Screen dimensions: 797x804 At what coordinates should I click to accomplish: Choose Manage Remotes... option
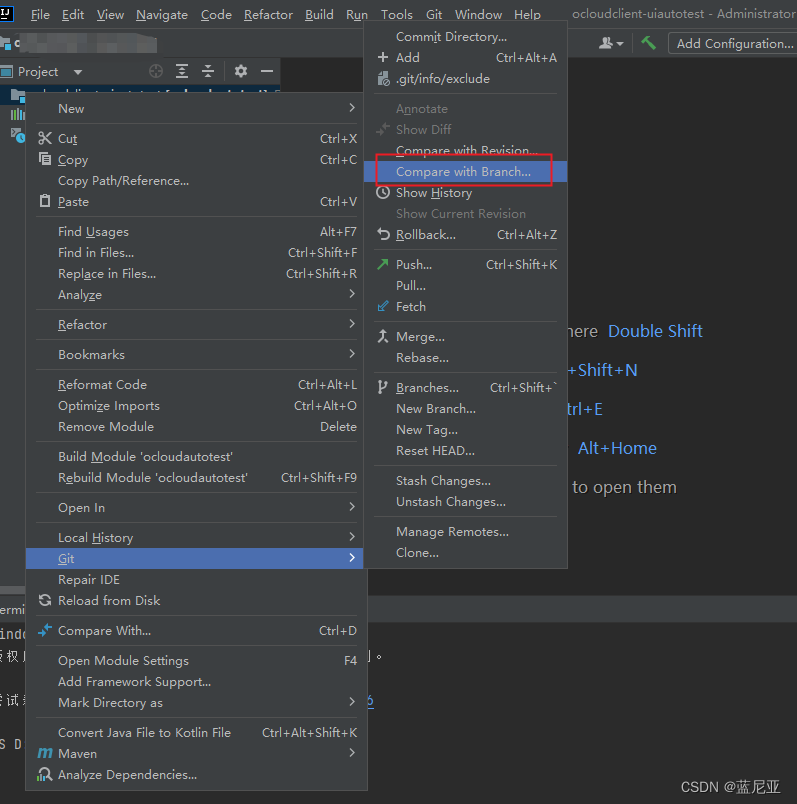tap(465, 531)
